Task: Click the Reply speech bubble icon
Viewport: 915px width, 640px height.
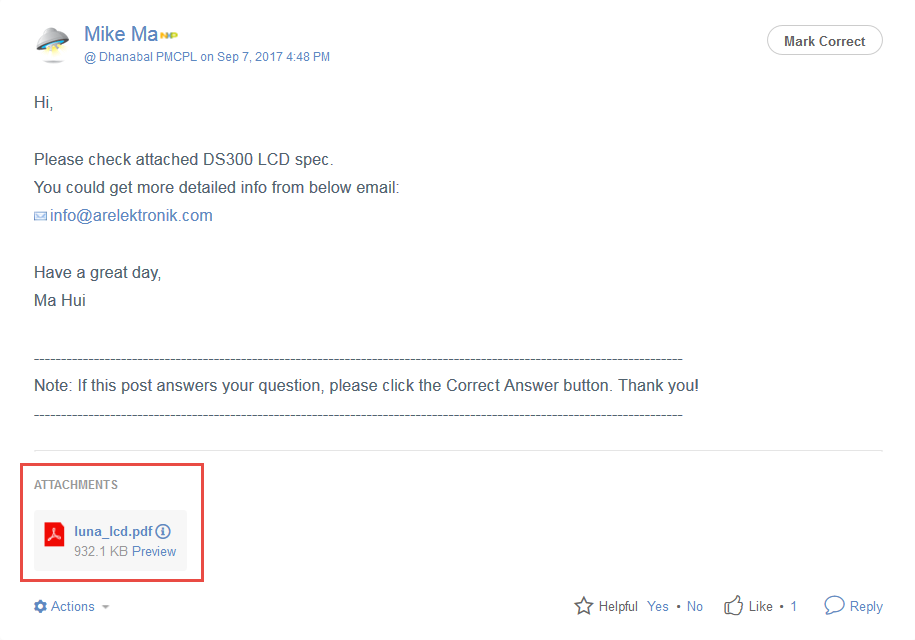Action: 834,606
